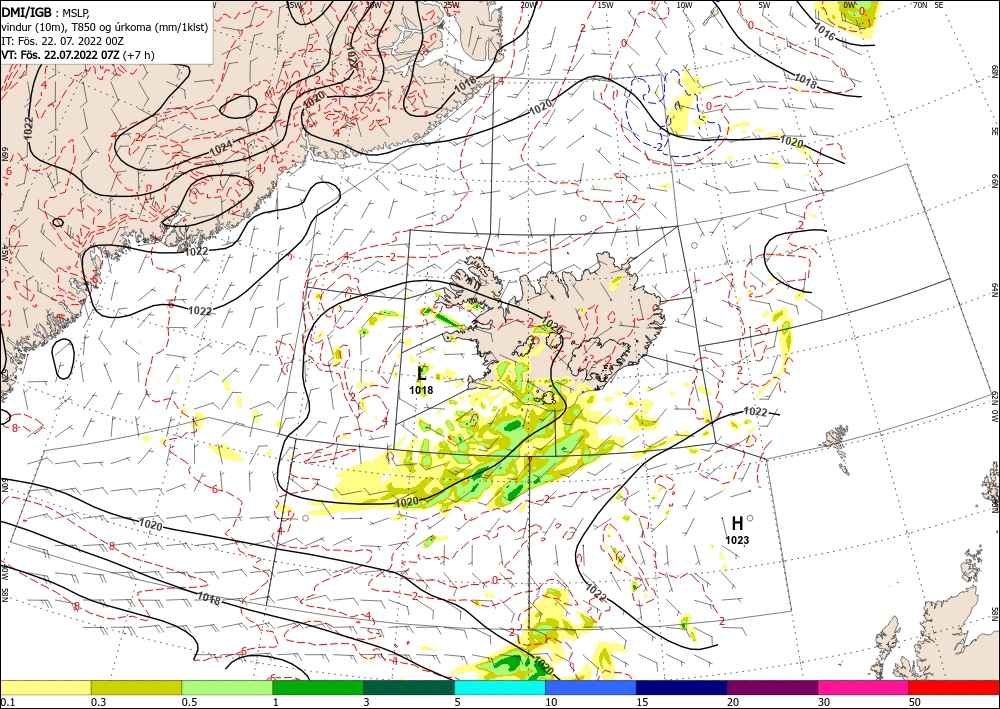Click the "1023" value under the H marker
This screenshot has width=1000, height=709.
pyautogui.click(x=737, y=541)
